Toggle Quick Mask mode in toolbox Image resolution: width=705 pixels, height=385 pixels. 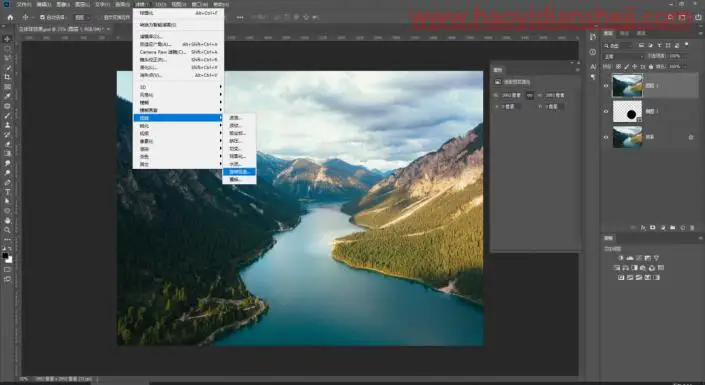pos(7,269)
